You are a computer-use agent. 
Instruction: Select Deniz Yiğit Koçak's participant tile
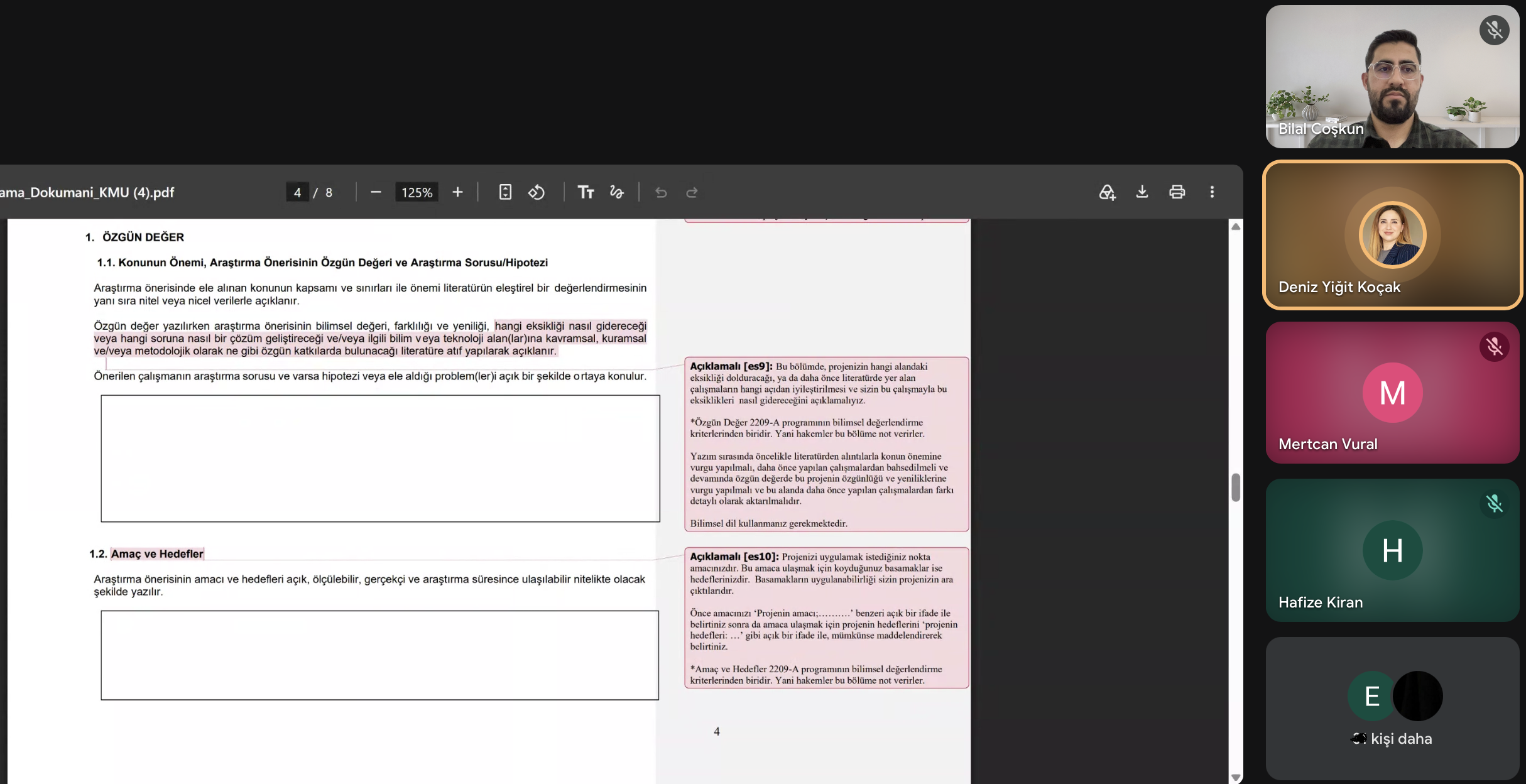(1392, 235)
